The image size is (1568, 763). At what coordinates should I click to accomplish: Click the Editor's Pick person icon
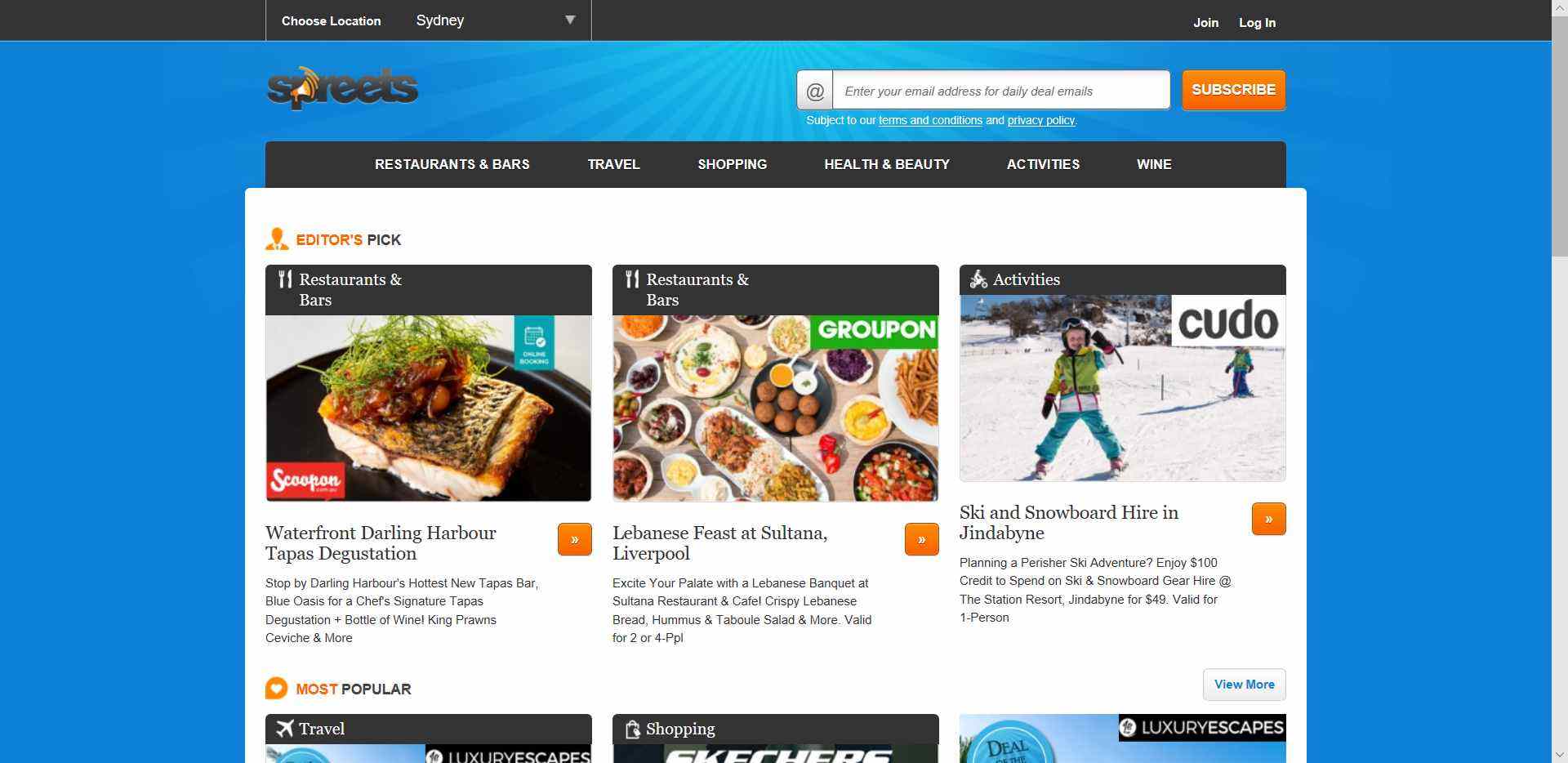pyautogui.click(x=277, y=239)
